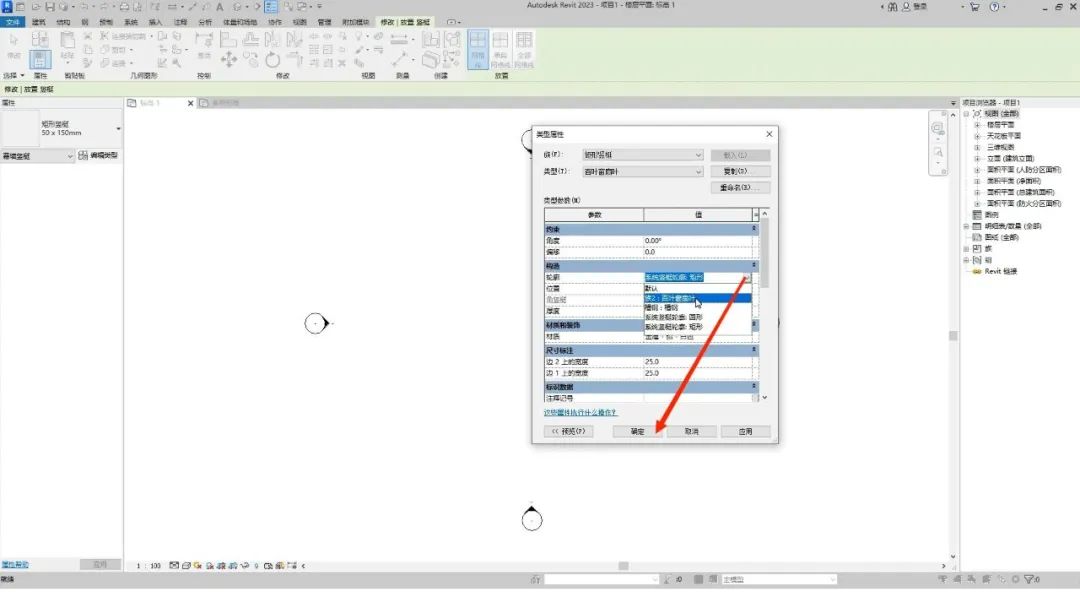Click the measure tool icon in ribbon
1080x608 pixels.
click(x=399, y=40)
